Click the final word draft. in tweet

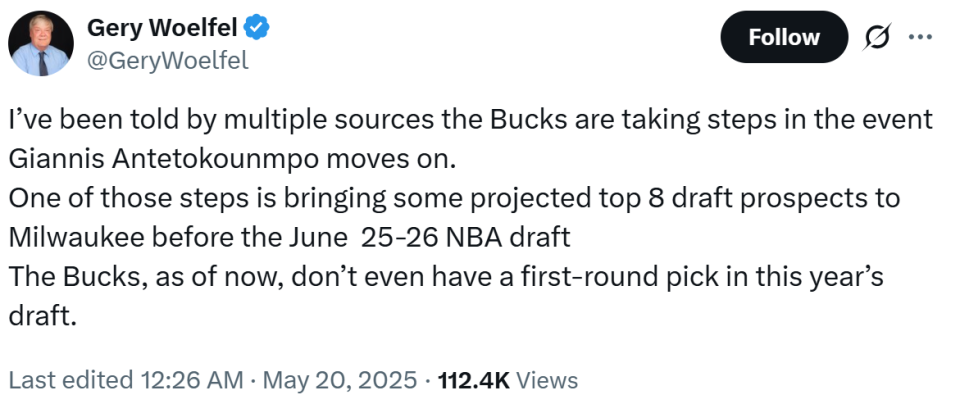43,316
